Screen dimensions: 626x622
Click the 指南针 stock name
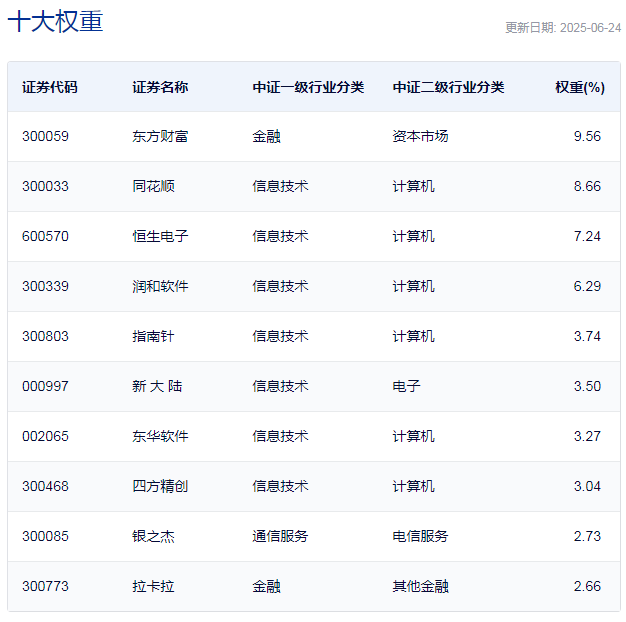tap(153, 337)
